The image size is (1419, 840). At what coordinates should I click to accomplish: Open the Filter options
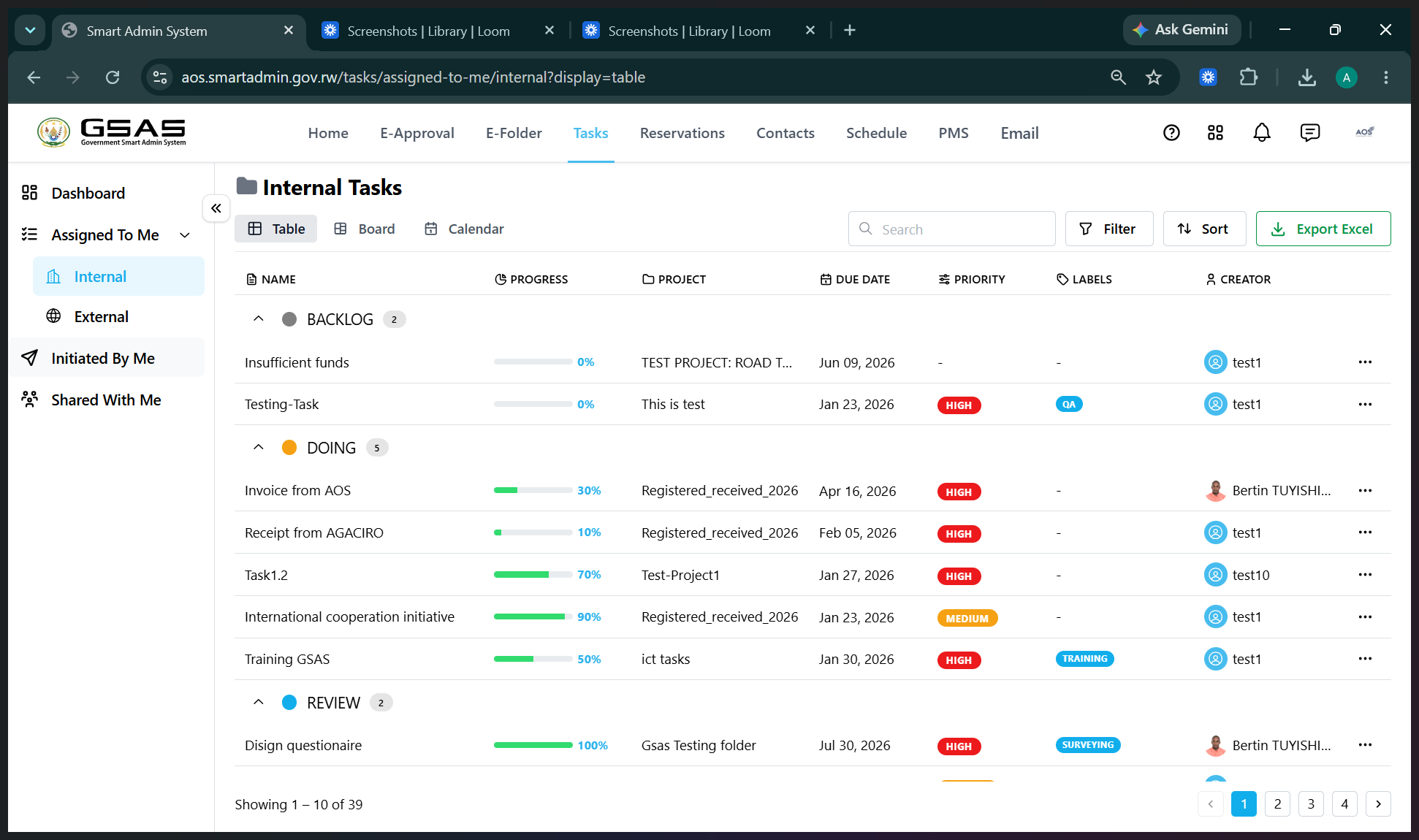[x=1109, y=229]
